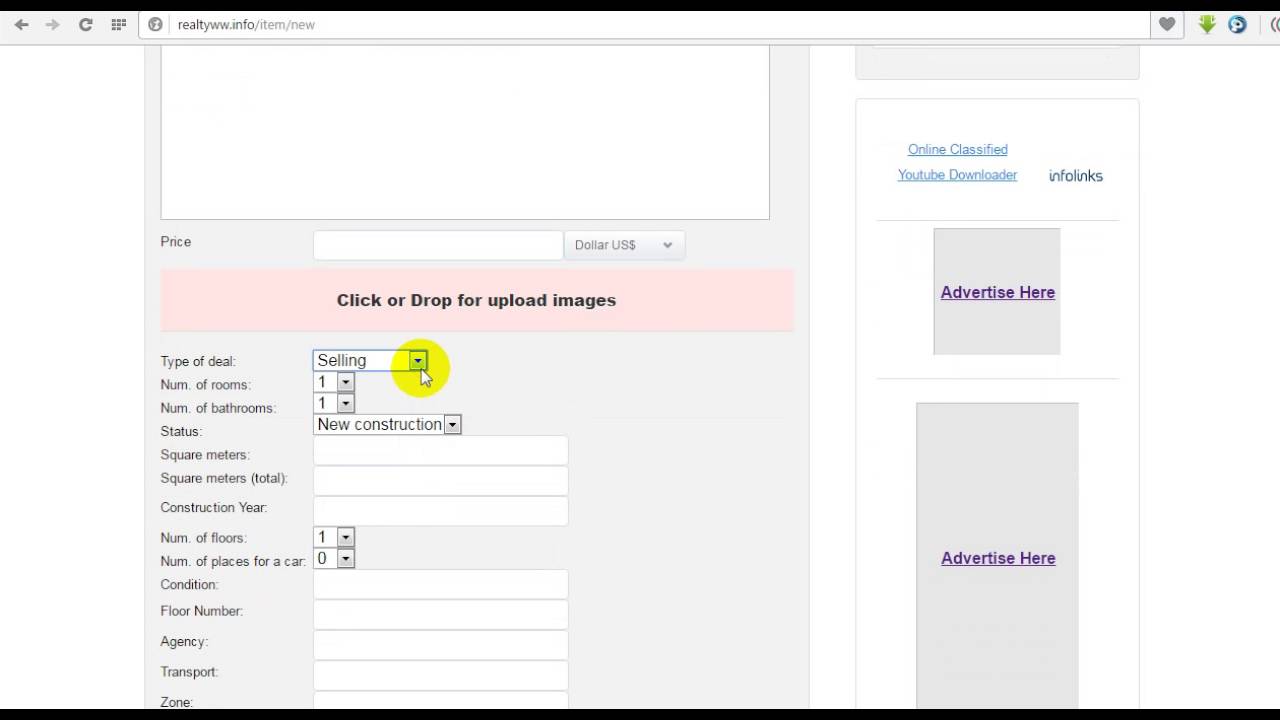This screenshot has width=1280, height=720.
Task: Click the 'Price' label
Action: click(175, 242)
